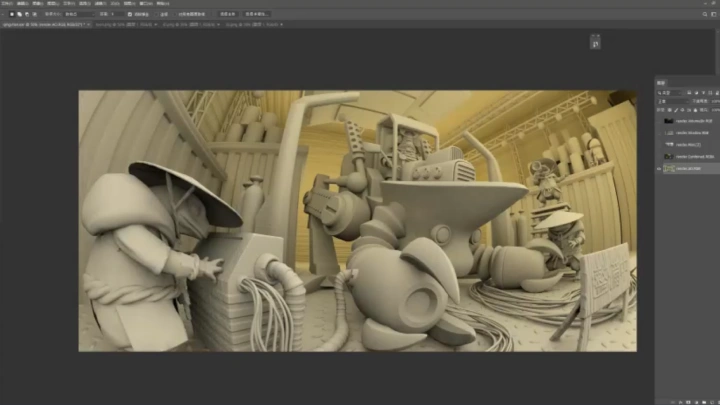This screenshot has height=405, width=720.
Task: Select the render.Shadow.RGB layer name
Action: [x=692, y=133]
